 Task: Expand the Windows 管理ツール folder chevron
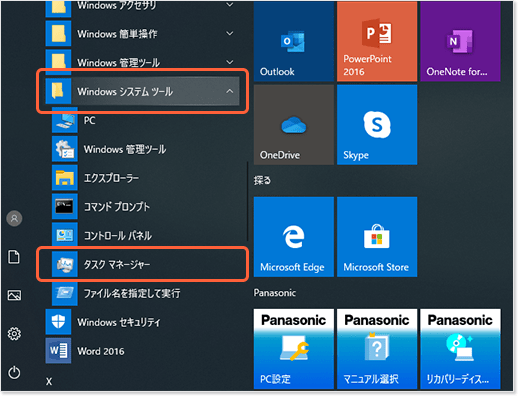(x=229, y=62)
